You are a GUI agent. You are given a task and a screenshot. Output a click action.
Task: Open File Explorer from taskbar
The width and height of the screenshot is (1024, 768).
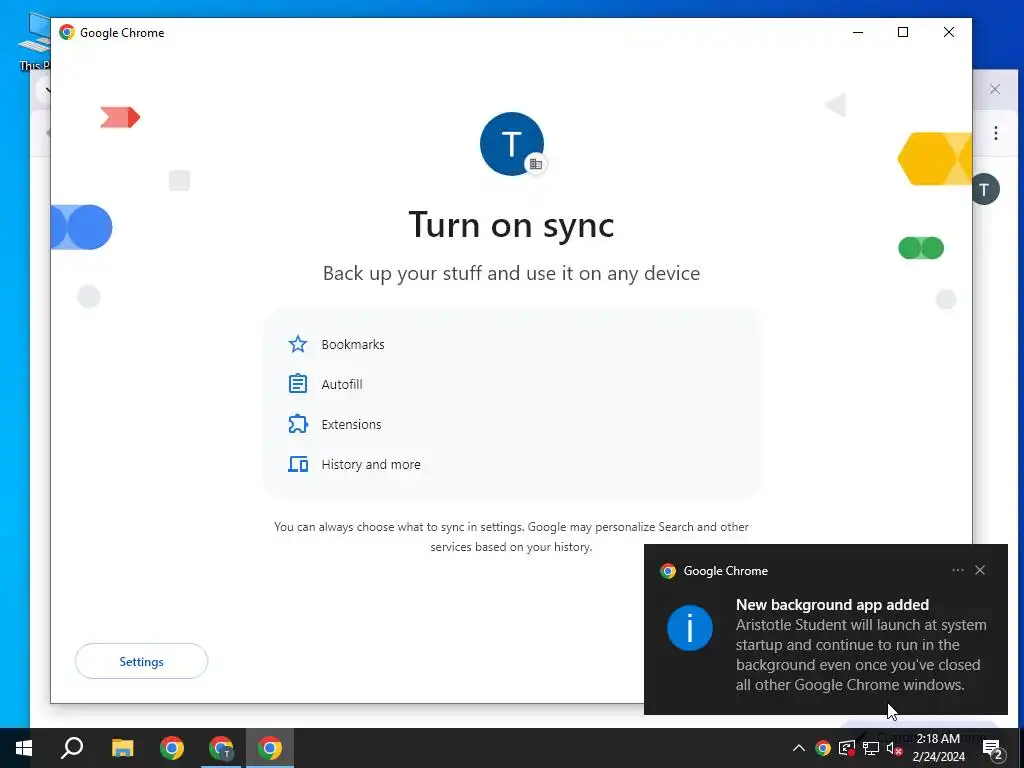122,748
